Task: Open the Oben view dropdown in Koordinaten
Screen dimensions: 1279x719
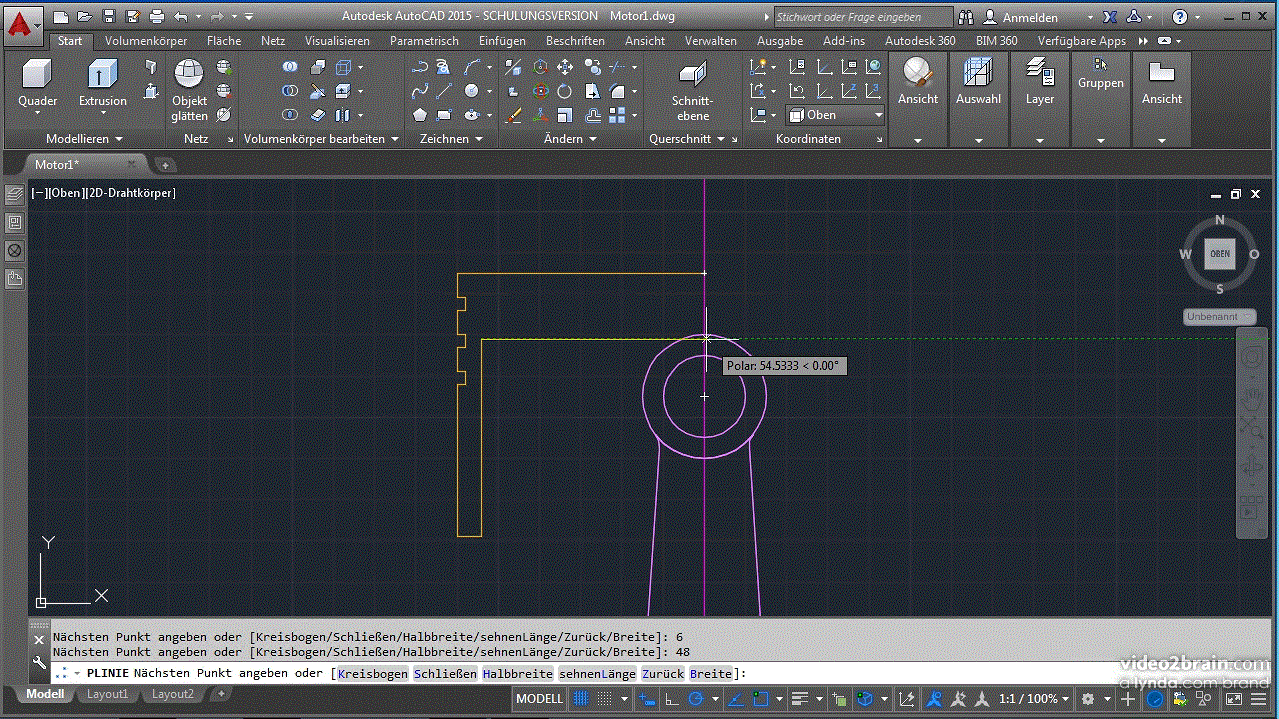Action: (x=836, y=115)
